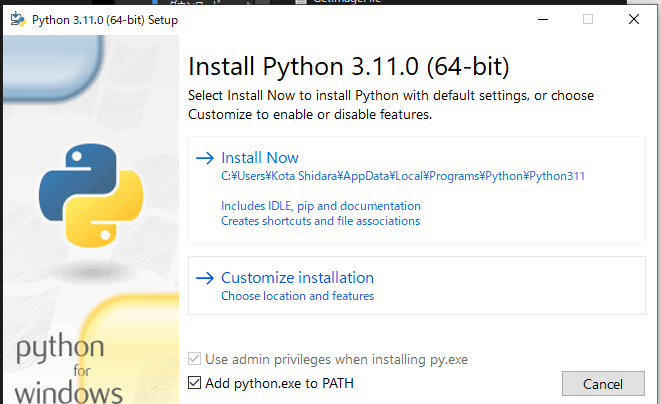Click the 'Select Install Now to install' description
This screenshot has width=661, height=404.
pos(391,105)
